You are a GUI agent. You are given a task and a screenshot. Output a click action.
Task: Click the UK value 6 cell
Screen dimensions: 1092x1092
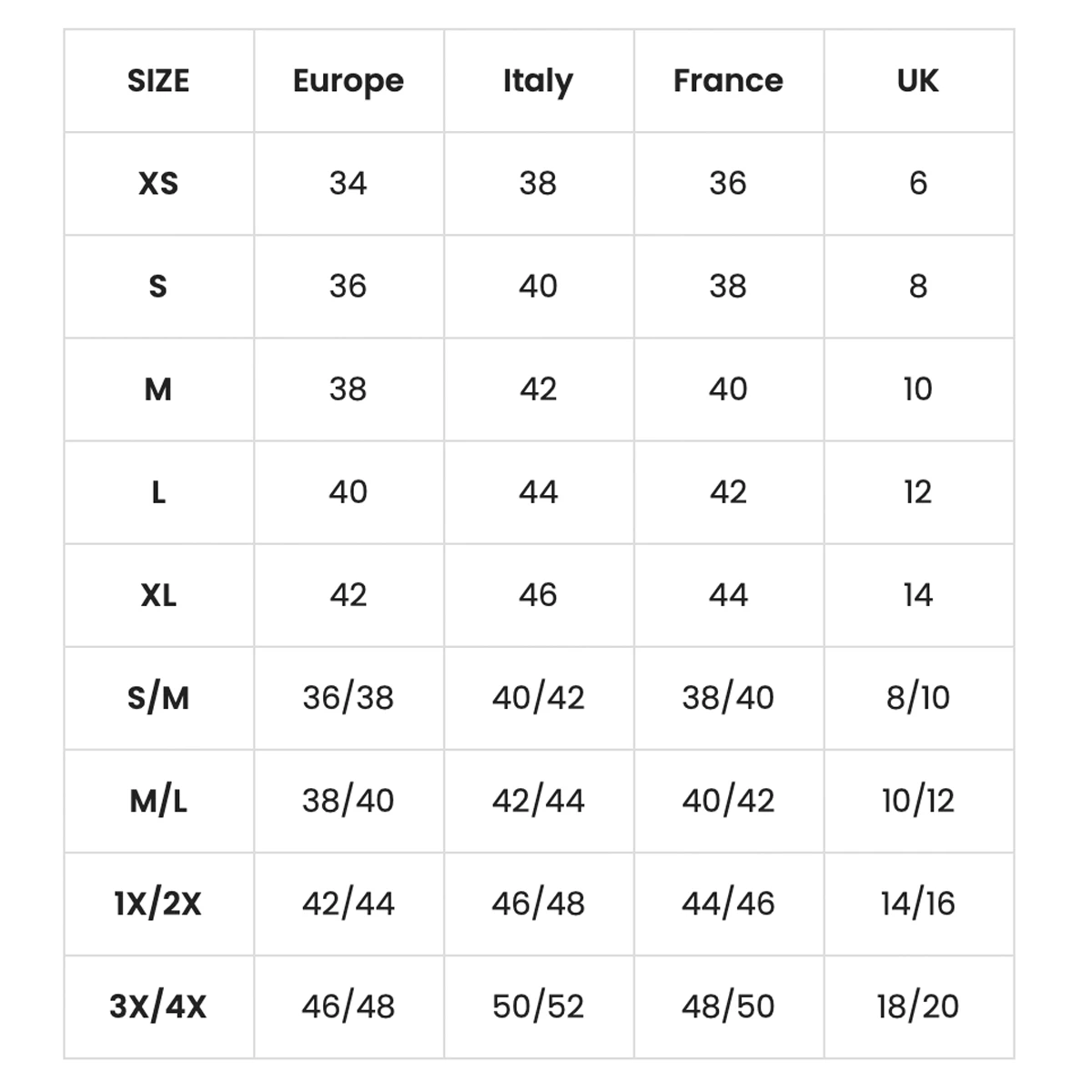pos(918,184)
